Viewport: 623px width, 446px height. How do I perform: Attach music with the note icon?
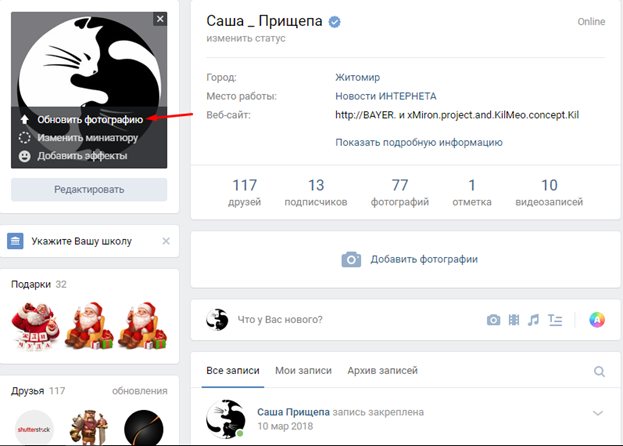533,320
